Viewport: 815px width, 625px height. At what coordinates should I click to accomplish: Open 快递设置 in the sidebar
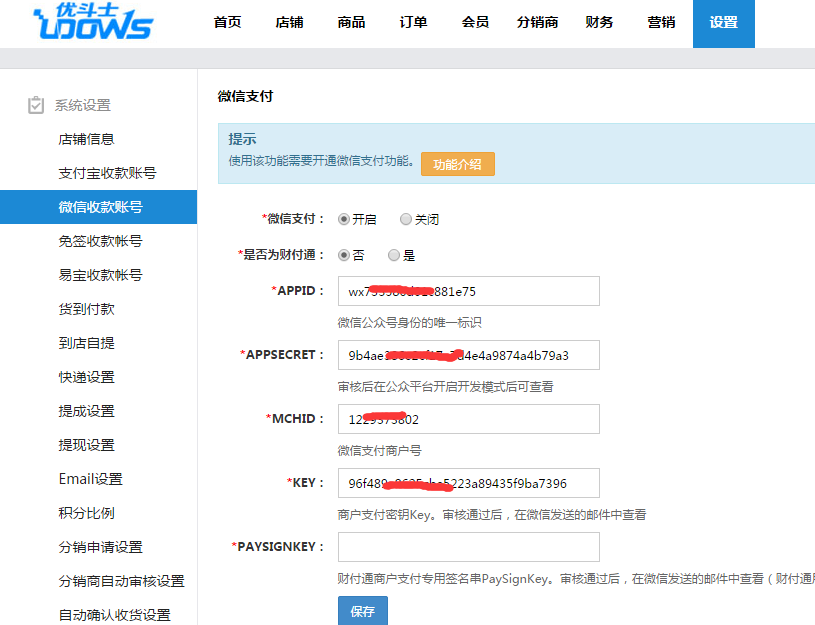(87, 377)
